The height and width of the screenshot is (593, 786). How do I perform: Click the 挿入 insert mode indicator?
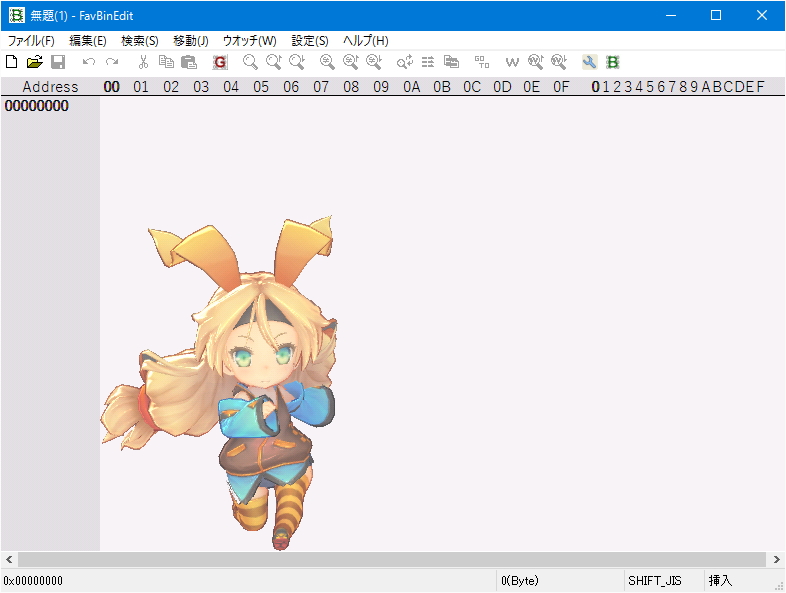tap(720, 581)
